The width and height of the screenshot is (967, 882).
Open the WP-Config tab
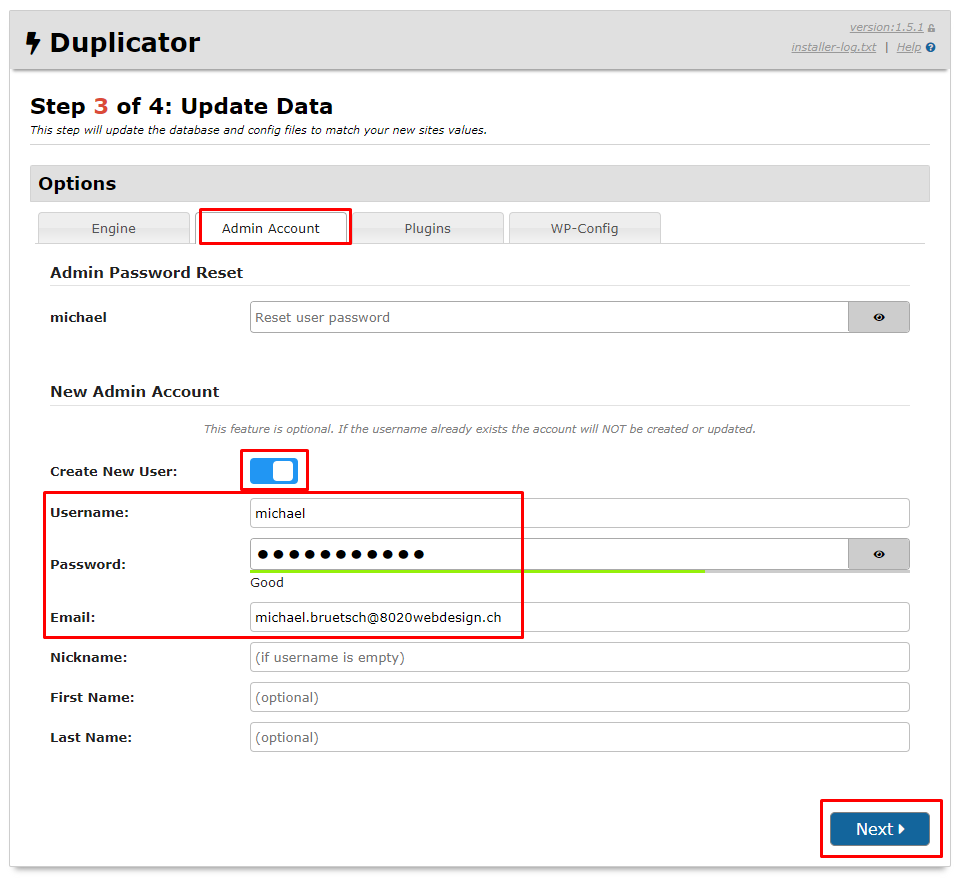click(585, 228)
